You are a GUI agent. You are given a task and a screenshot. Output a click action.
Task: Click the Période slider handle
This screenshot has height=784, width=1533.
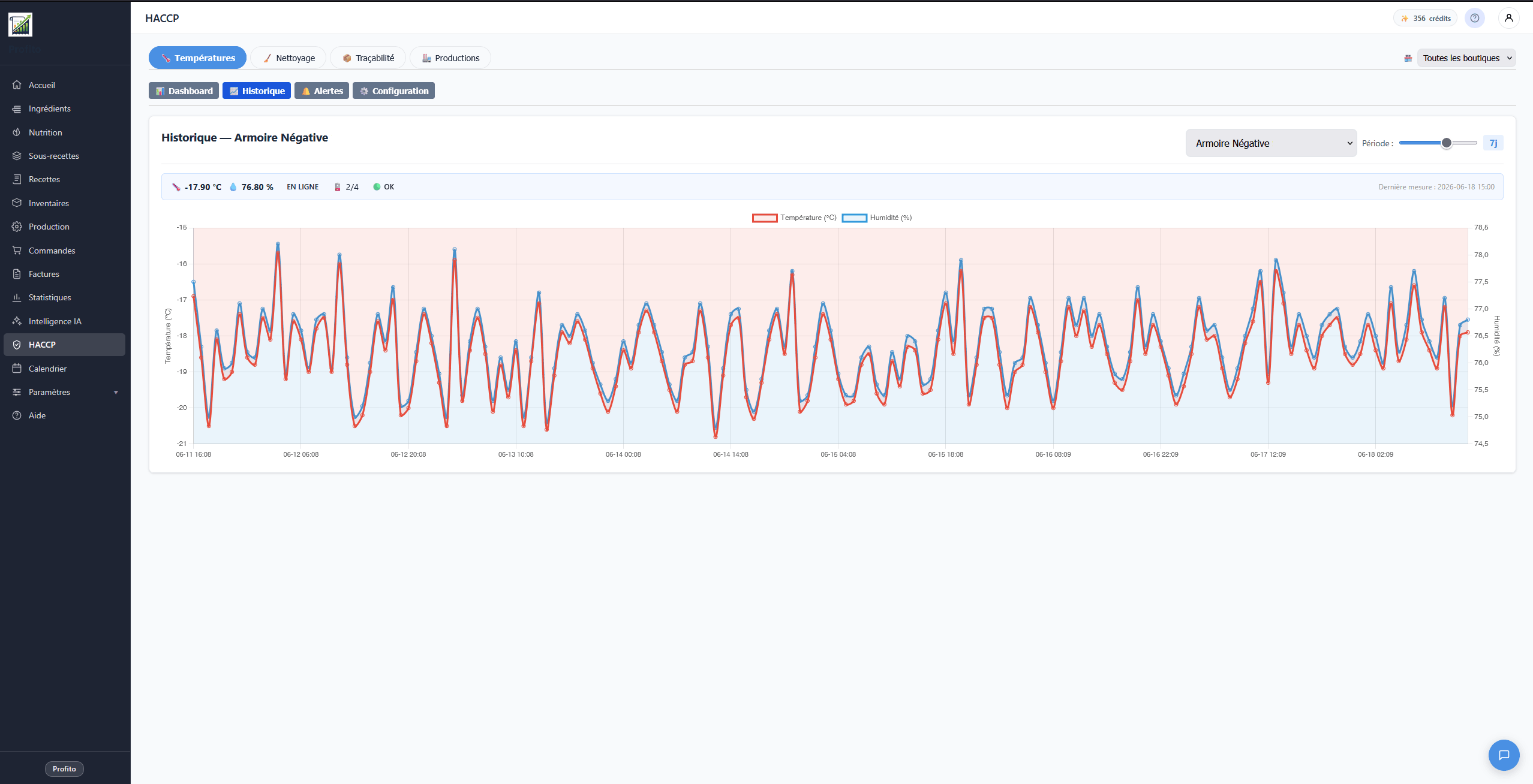(x=1446, y=143)
